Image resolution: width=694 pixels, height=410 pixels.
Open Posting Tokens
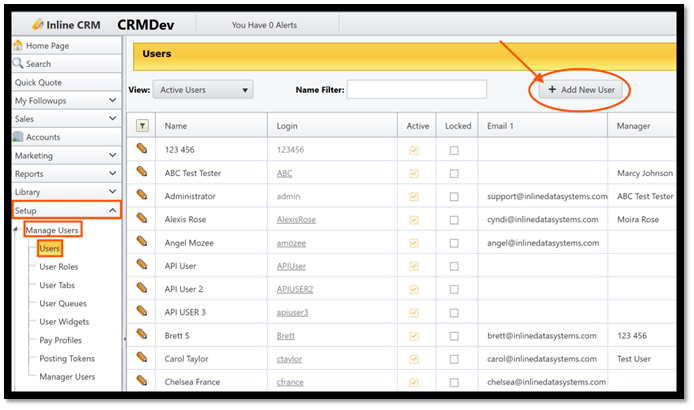(x=67, y=358)
